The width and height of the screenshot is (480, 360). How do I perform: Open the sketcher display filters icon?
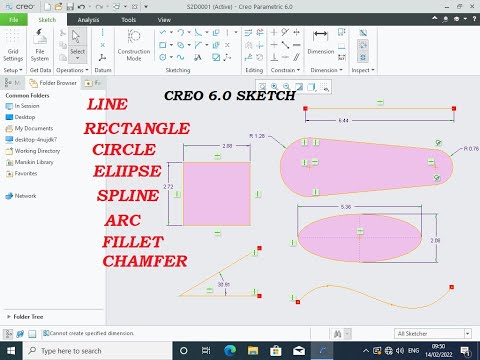pos(324,87)
